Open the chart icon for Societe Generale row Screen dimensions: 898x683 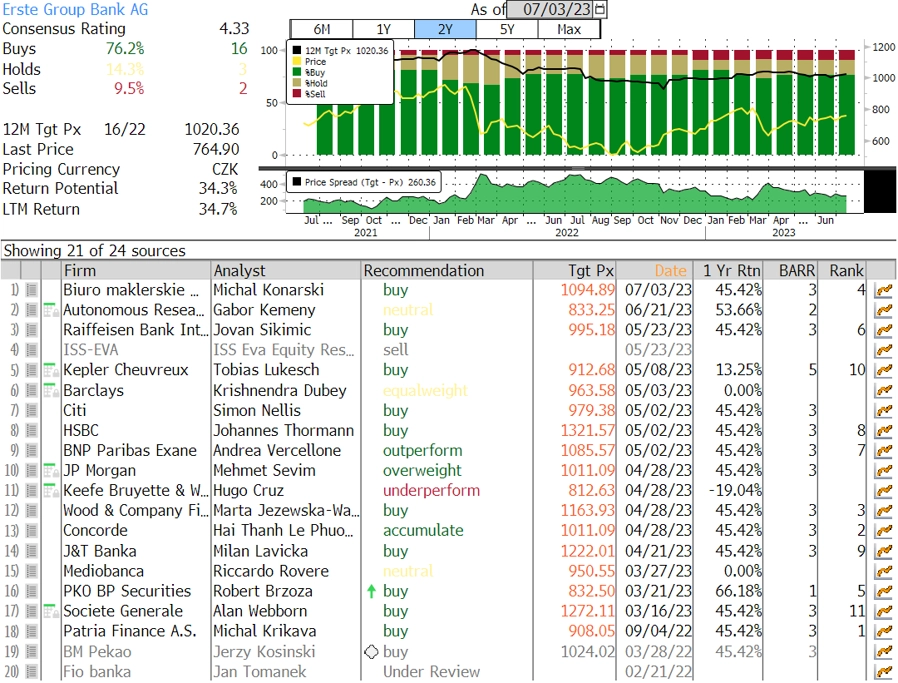[884, 611]
